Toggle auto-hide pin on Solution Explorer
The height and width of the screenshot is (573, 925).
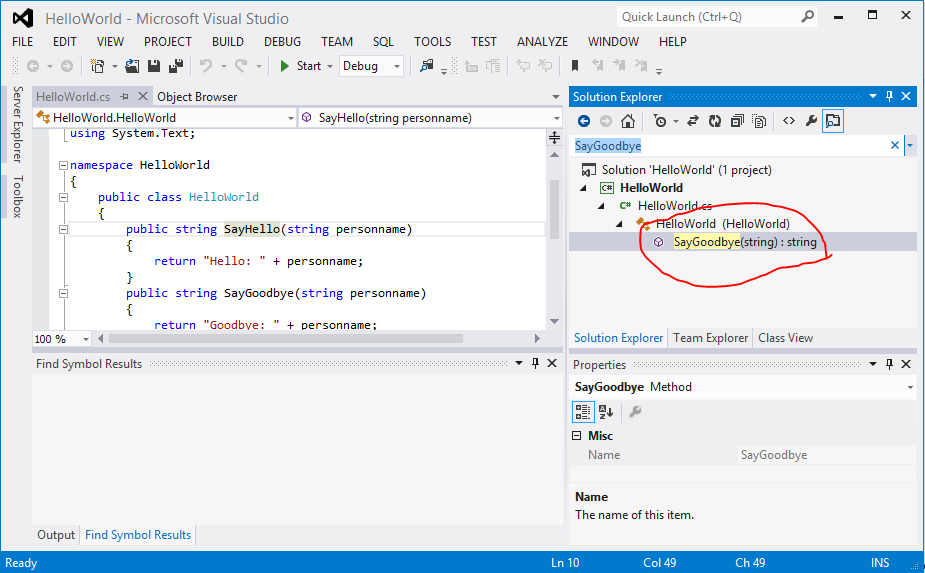pyautogui.click(x=890, y=96)
